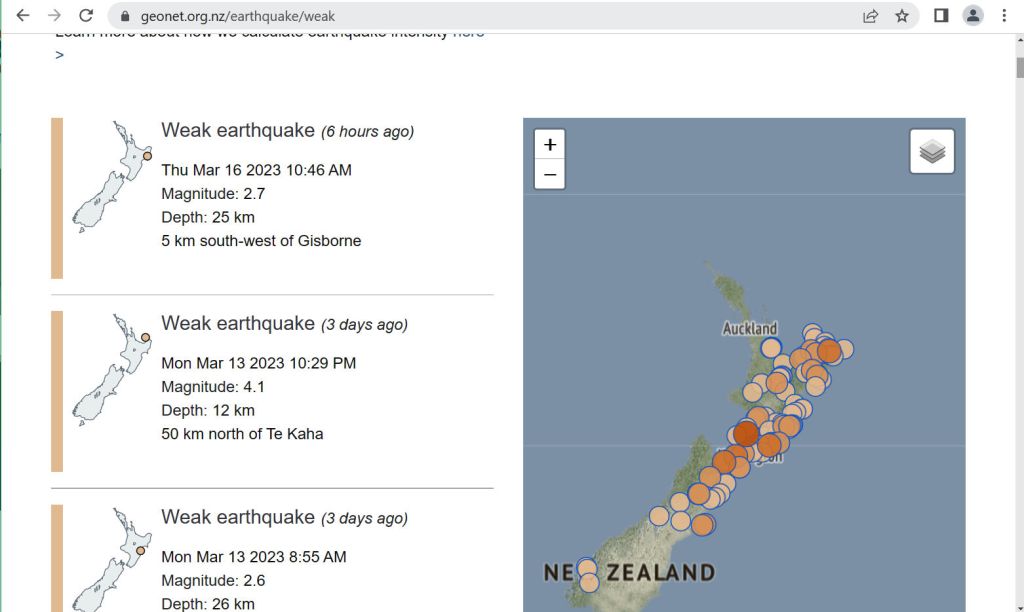Zoom out on the earthquake map

click(x=549, y=174)
